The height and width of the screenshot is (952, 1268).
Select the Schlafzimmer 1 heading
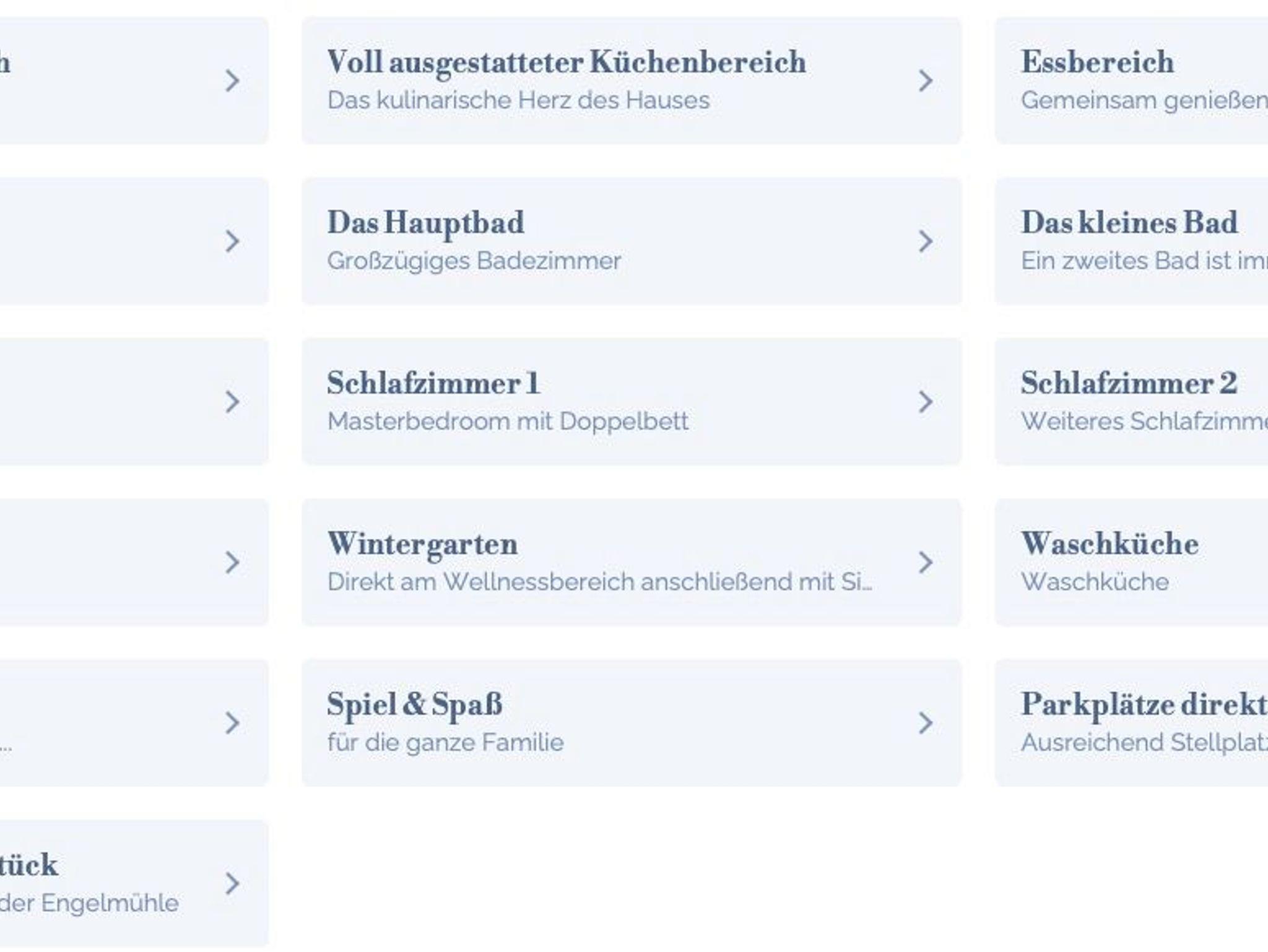coord(433,383)
